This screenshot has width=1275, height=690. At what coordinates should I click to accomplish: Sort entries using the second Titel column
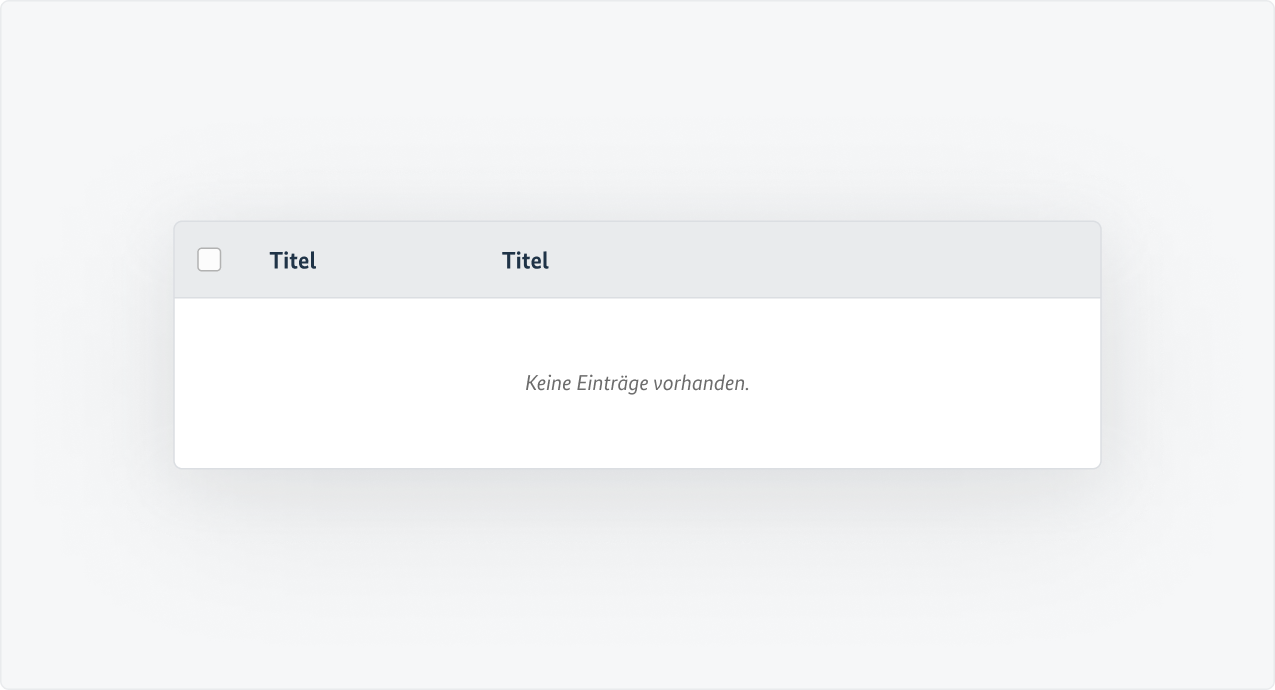coord(525,261)
